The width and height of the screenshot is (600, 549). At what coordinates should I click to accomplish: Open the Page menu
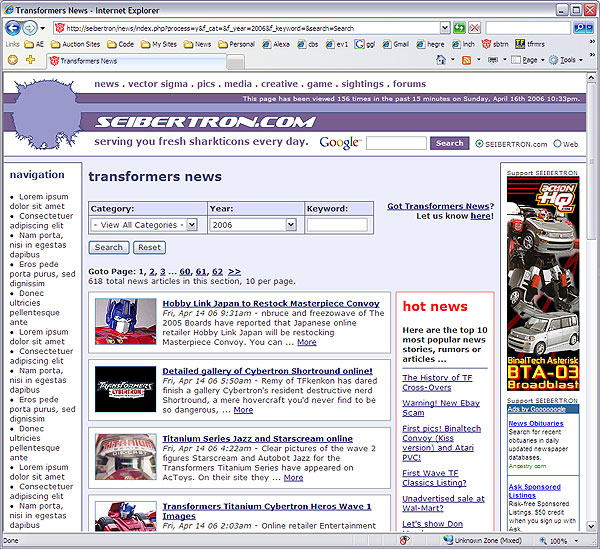click(x=528, y=60)
